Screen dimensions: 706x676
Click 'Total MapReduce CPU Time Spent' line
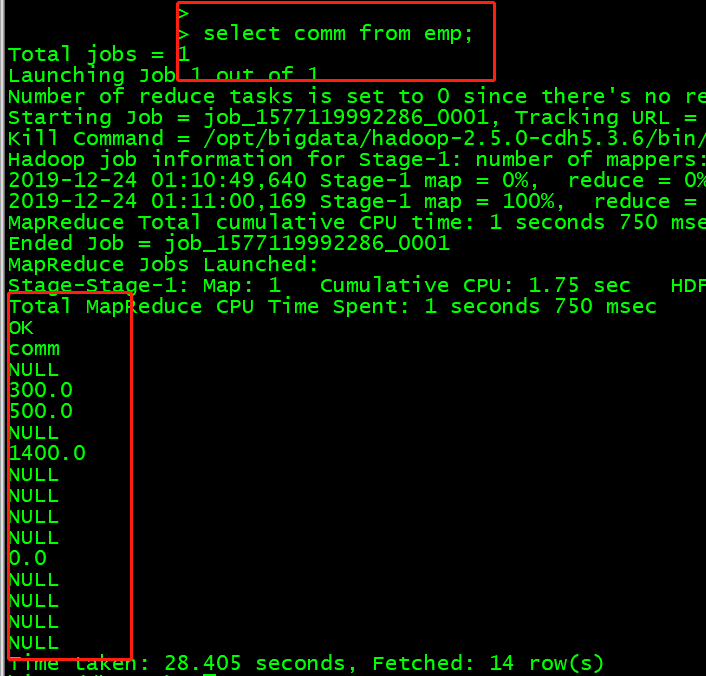pyautogui.click(x=332, y=307)
